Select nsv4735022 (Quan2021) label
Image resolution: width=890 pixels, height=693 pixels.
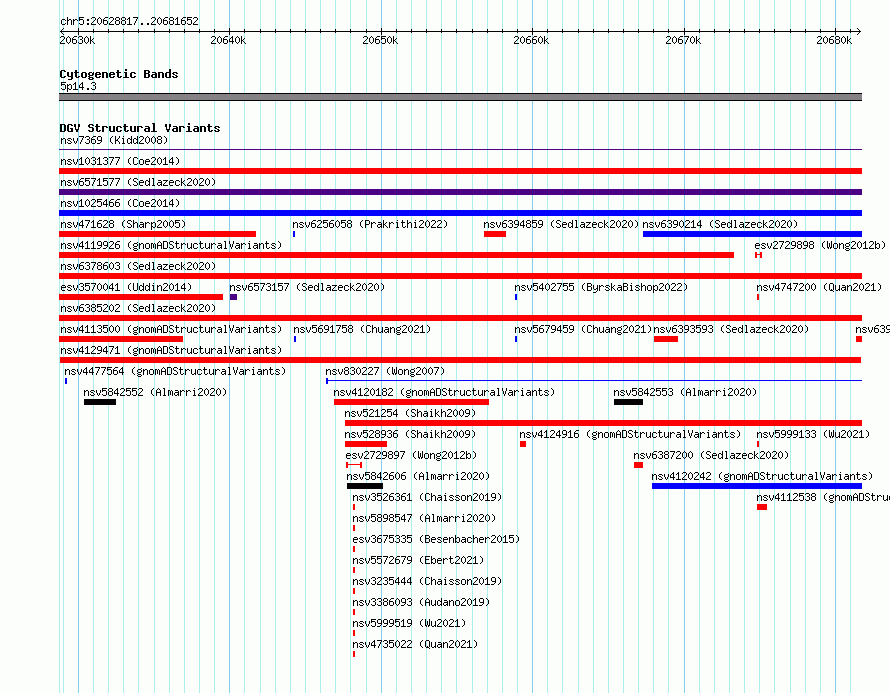(415, 644)
